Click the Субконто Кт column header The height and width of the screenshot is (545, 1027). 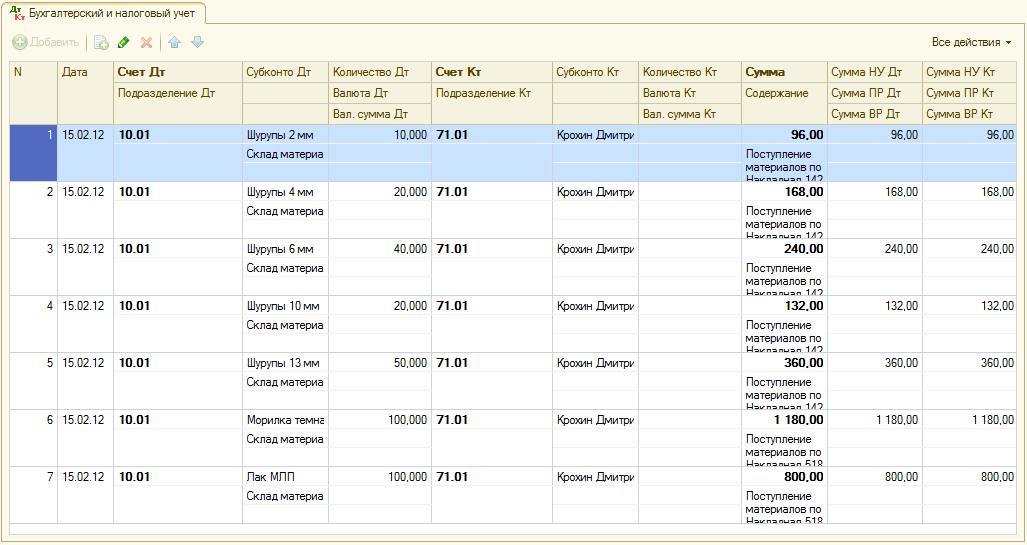pos(595,72)
